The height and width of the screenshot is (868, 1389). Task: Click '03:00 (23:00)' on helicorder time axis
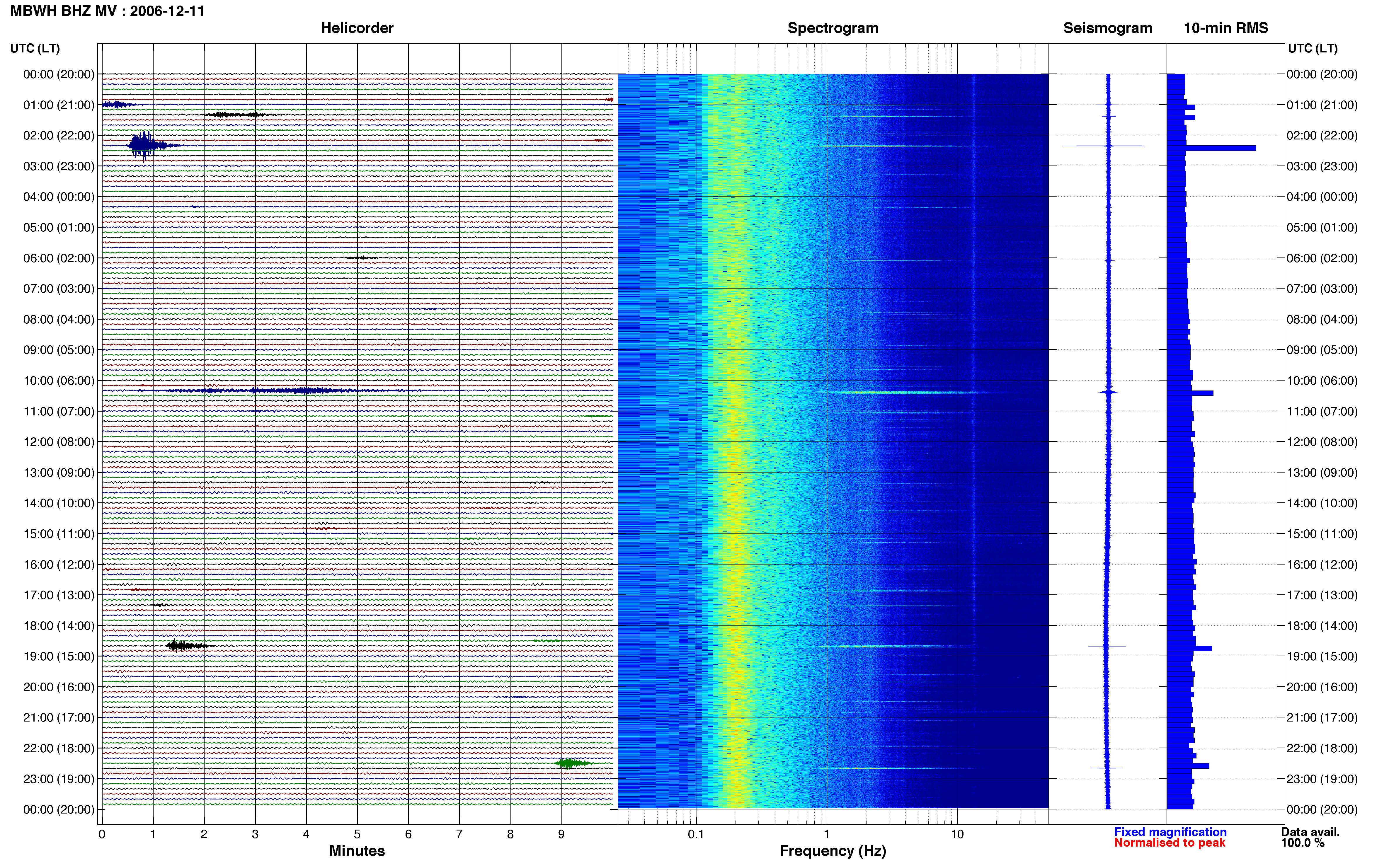pos(59,166)
